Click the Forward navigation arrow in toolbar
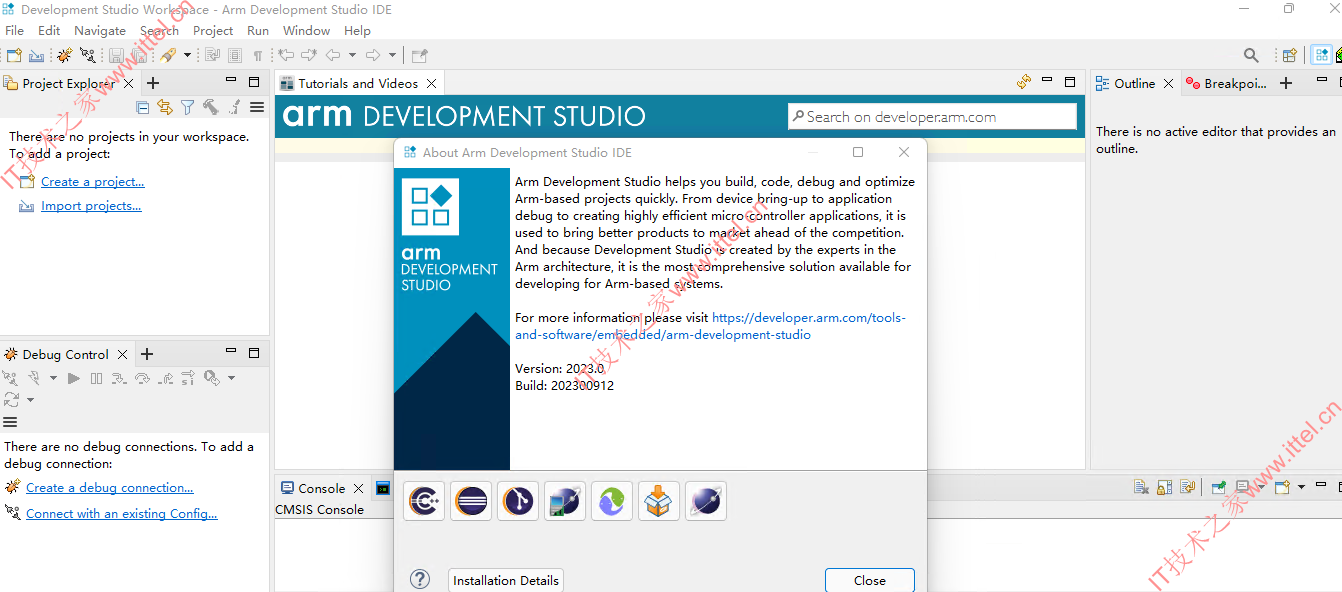Image resolution: width=1342 pixels, height=592 pixels. point(372,55)
